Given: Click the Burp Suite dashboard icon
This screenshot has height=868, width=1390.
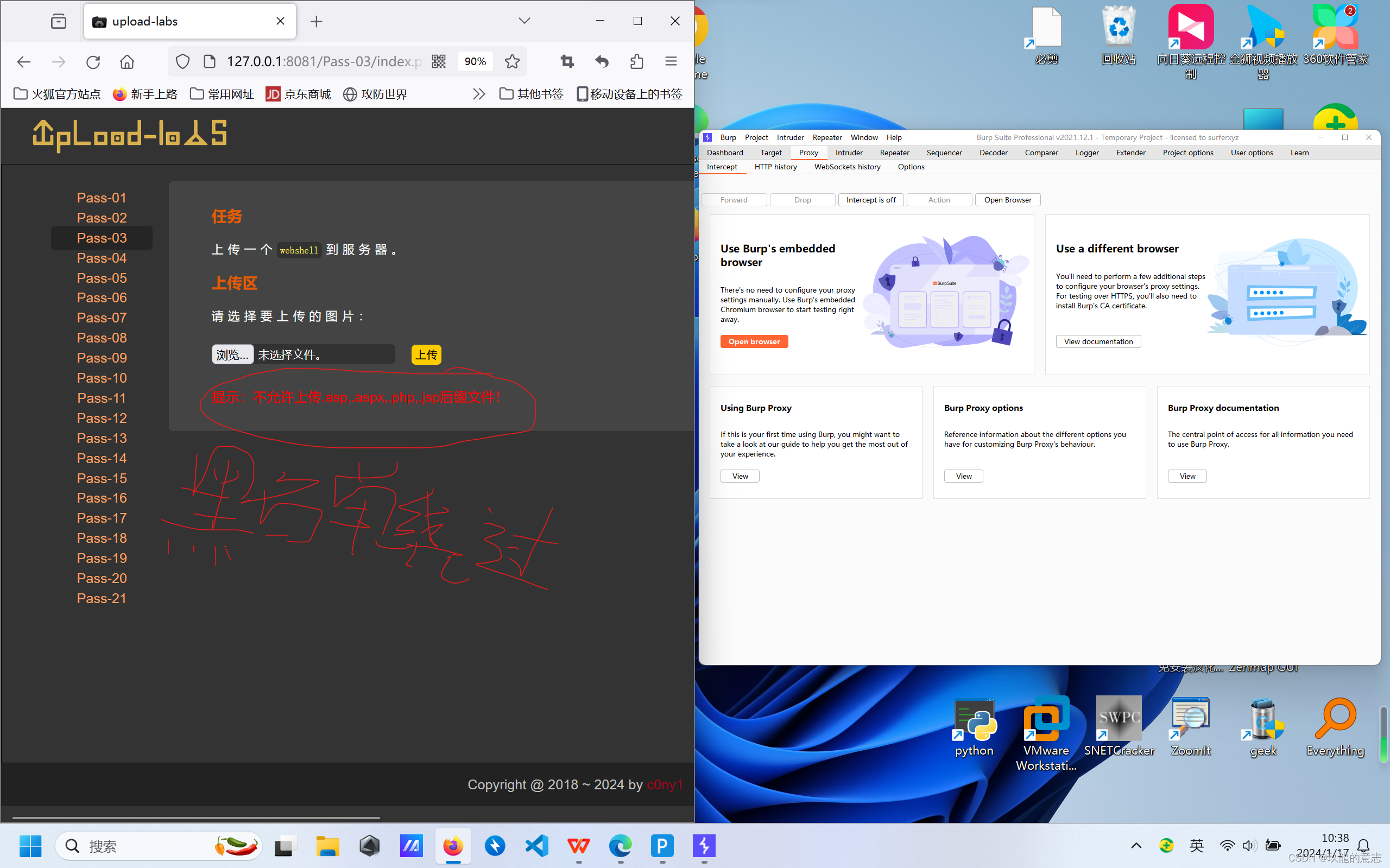Looking at the screenshot, I should pyautogui.click(x=725, y=152).
